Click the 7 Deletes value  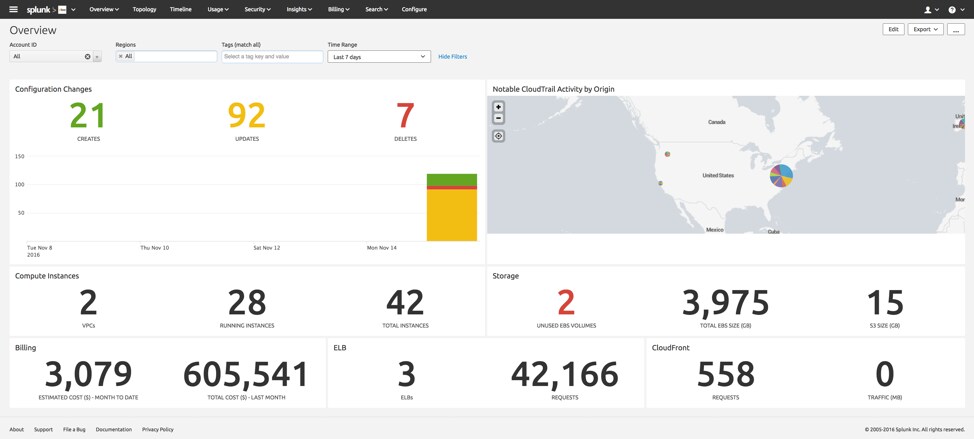coord(405,115)
